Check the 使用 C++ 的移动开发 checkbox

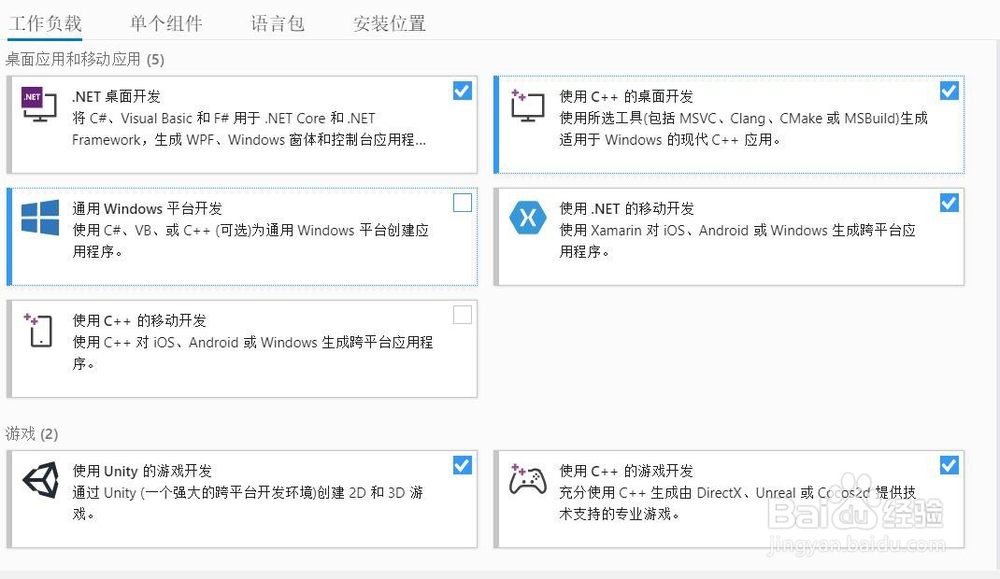pos(462,315)
